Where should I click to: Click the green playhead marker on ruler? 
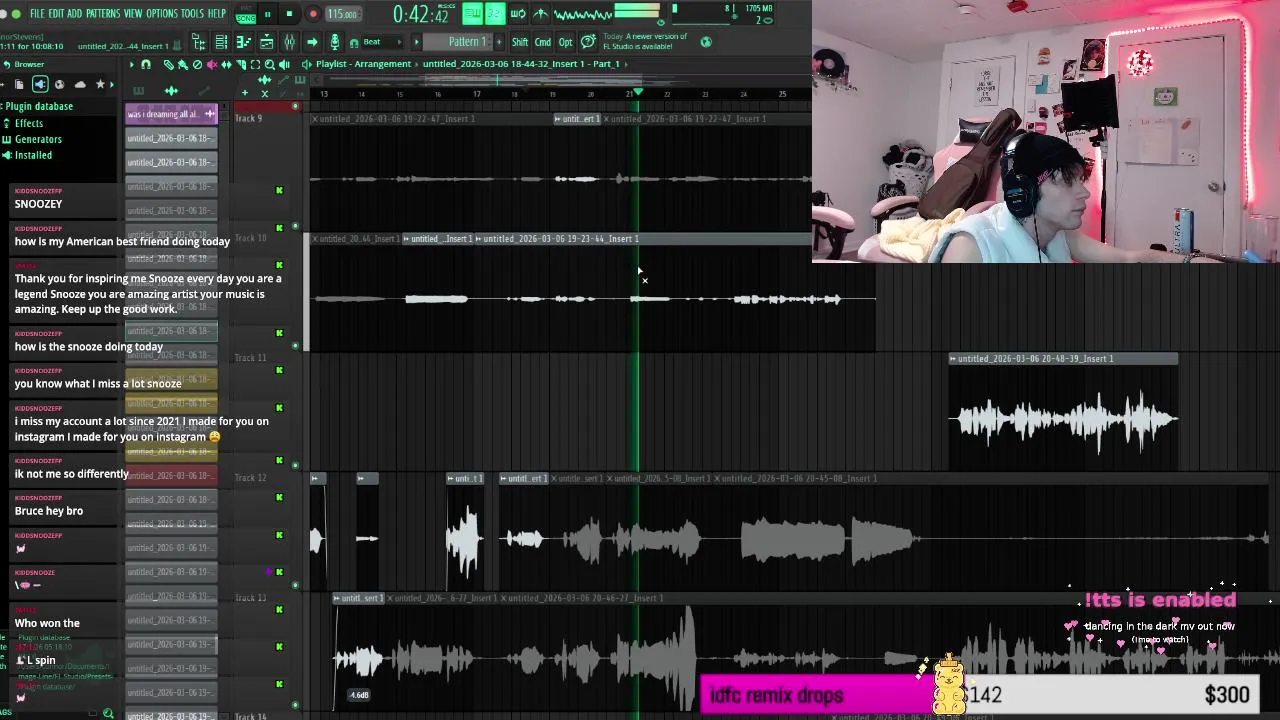pos(638,93)
